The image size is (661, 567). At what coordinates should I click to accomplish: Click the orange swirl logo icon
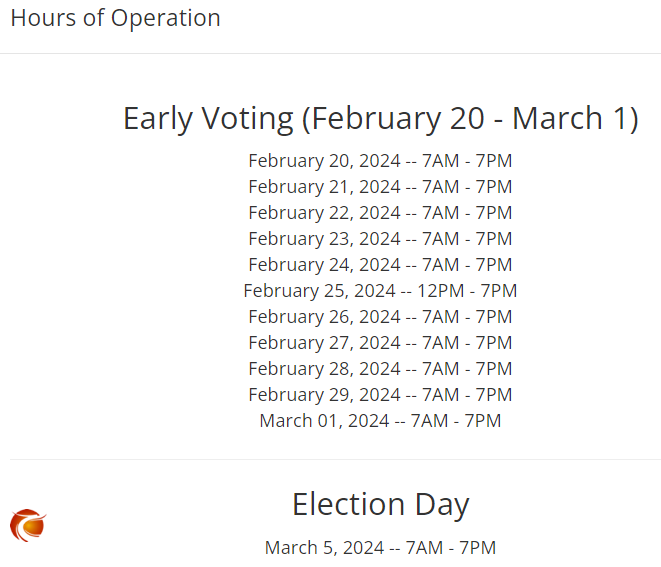point(28,525)
